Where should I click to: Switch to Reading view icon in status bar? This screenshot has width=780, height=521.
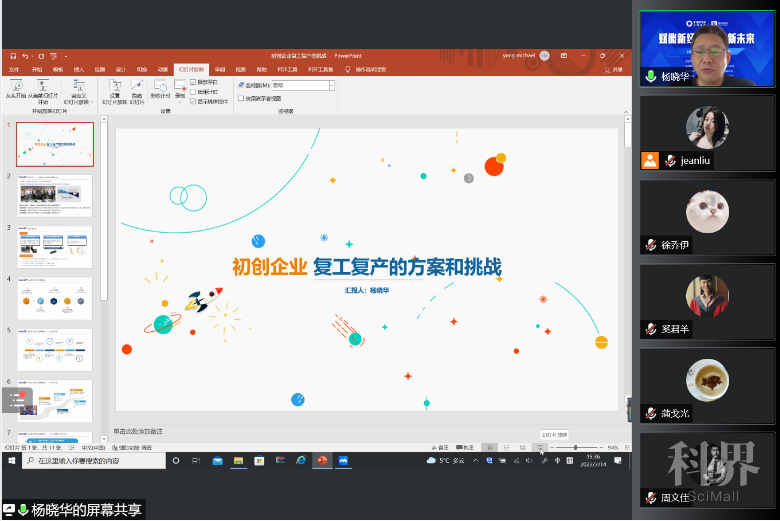point(523,448)
